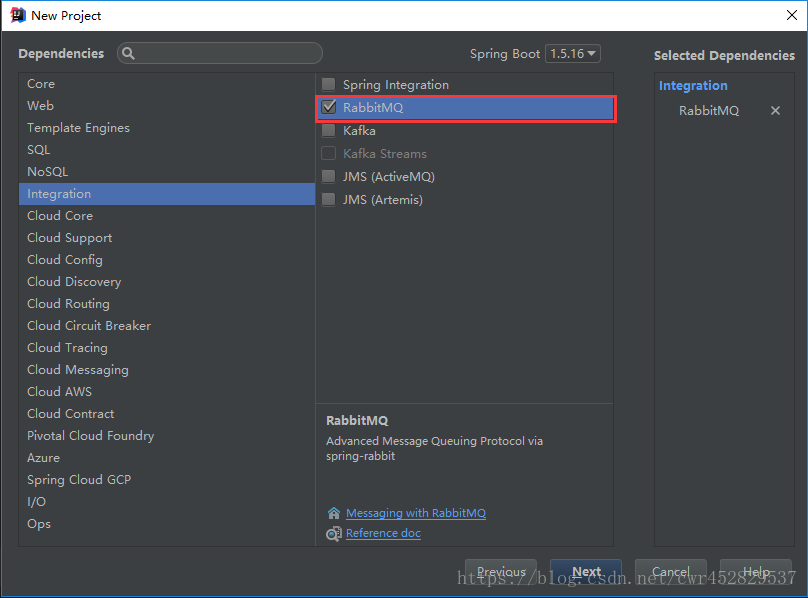The height and width of the screenshot is (598, 808).
Task: Click the Kafka dependency label
Action: coord(359,130)
